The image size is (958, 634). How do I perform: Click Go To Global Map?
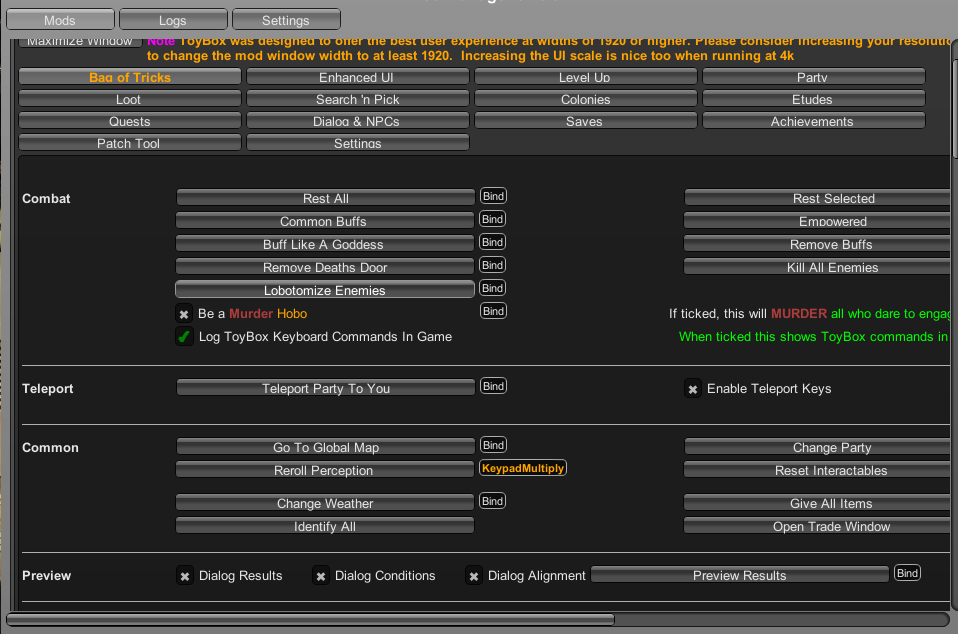tap(326, 447)
